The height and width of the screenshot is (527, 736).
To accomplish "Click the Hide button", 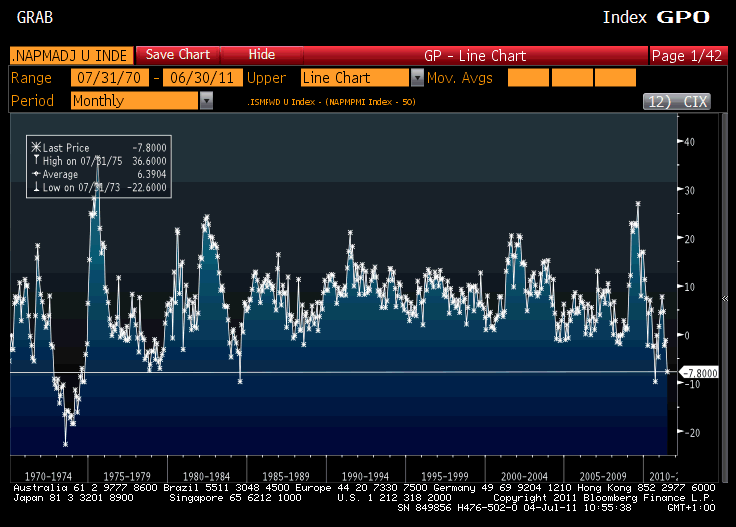I will click(x=261, y=54).
